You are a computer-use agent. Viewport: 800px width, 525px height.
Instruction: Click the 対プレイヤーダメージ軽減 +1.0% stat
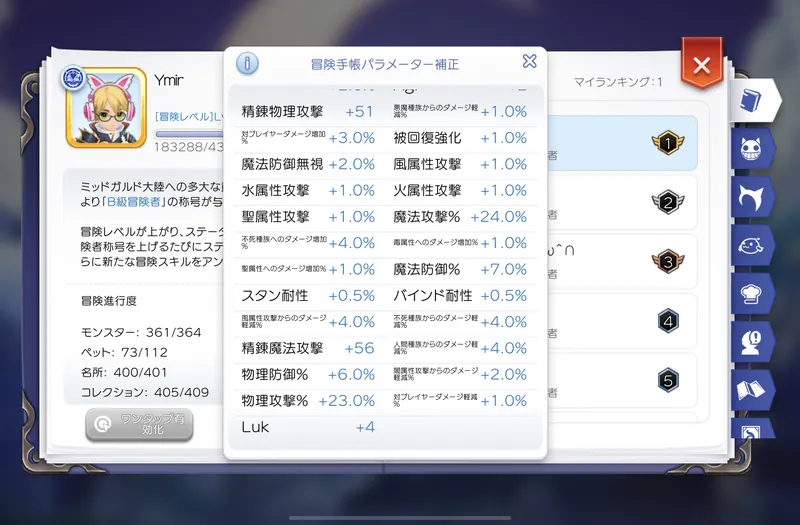(460, 401)
